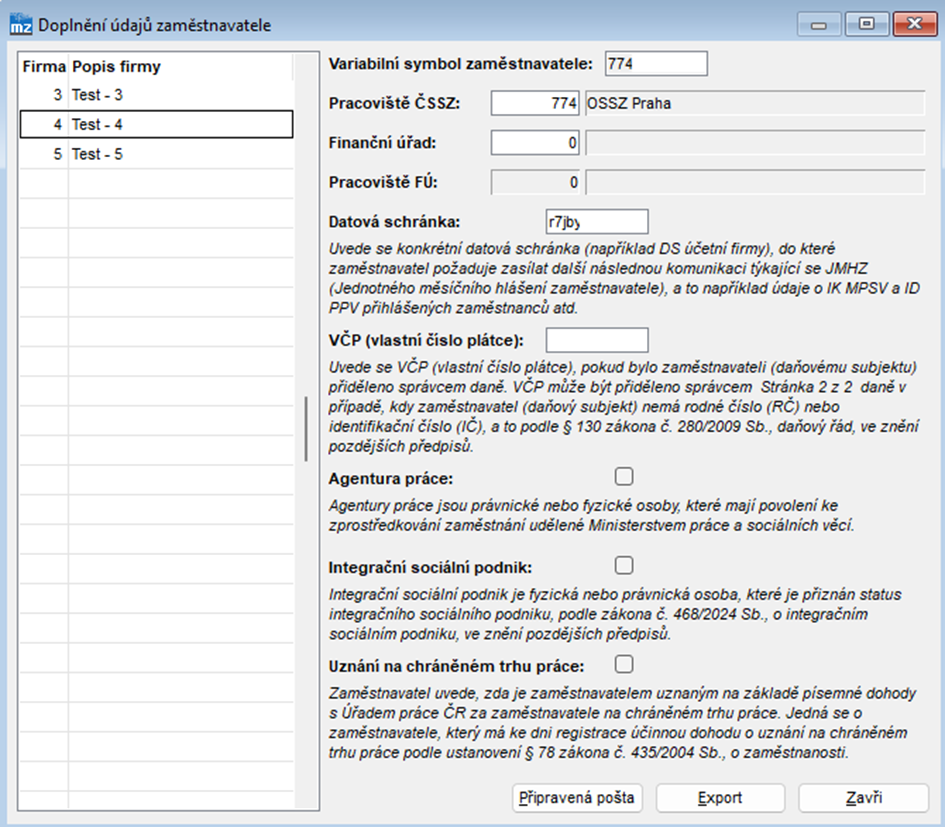945x827 pixels.
Task: Click the company list vertical scrollbar thumb
Action: [x=307, y=429]
